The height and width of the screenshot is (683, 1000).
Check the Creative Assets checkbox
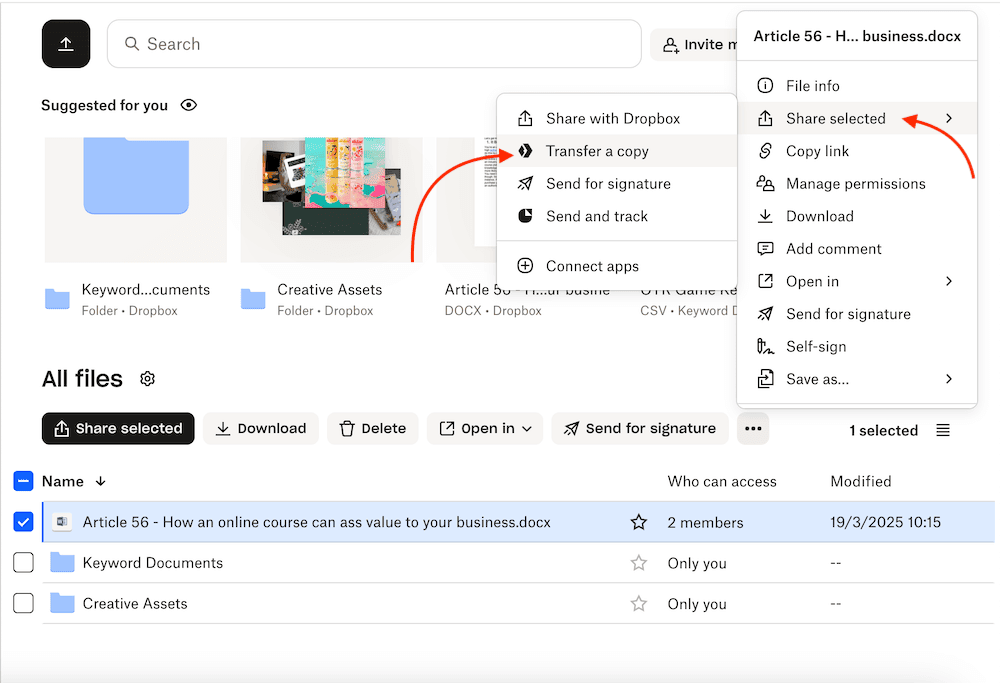click(x=23, y=603)
